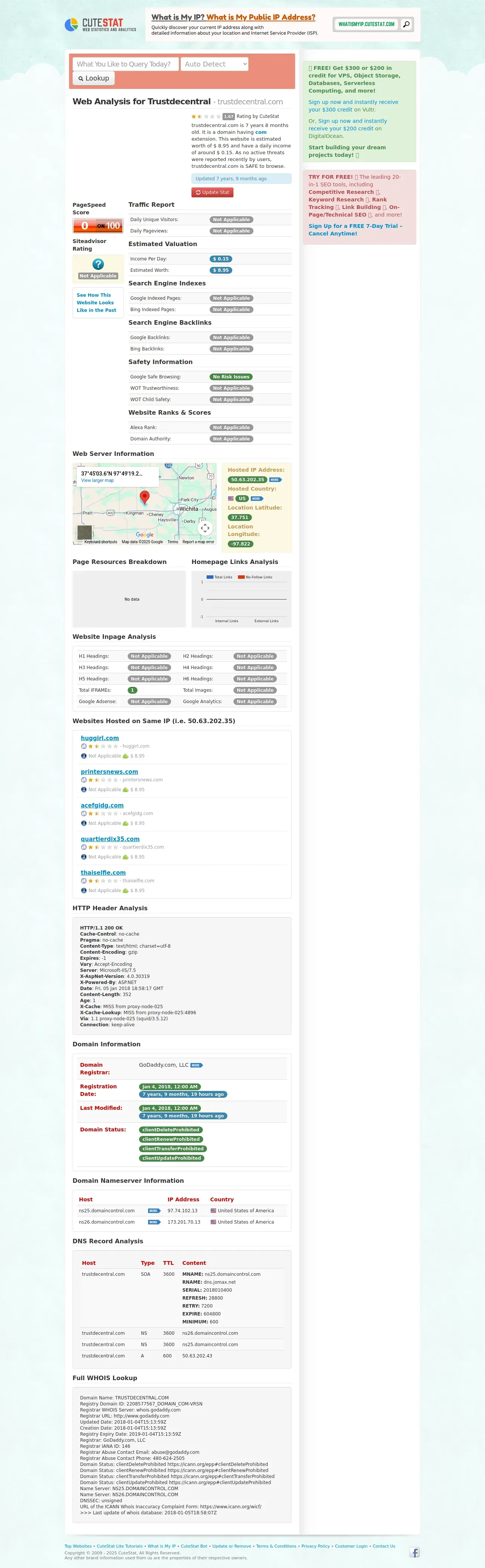Click 'Sign up now' $300 Vultr credit link
Screen dimensions: 485x1568
(353, 106)
